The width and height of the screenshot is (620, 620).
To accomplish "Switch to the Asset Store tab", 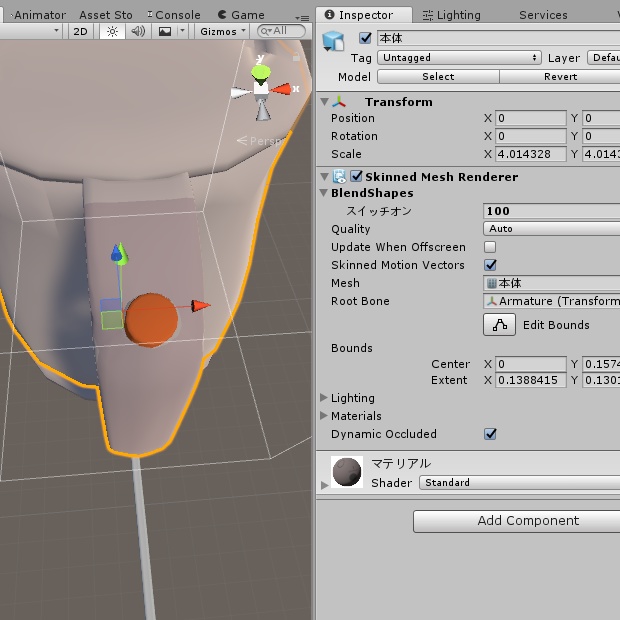I will tap(106, 15).
